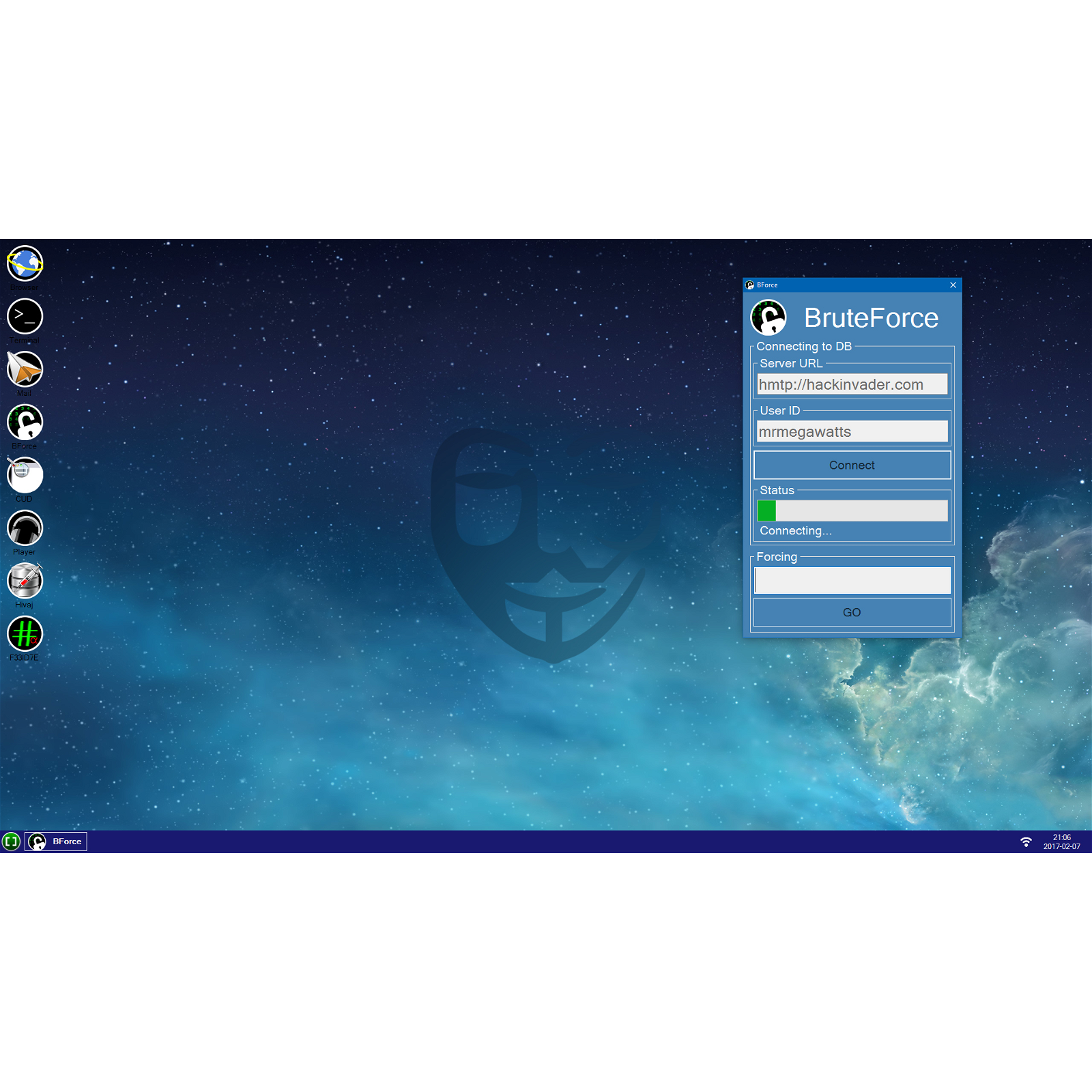1092x1092 pixels.
Task: Launch BForce from the desktop
Action: [x=25, y=423]
